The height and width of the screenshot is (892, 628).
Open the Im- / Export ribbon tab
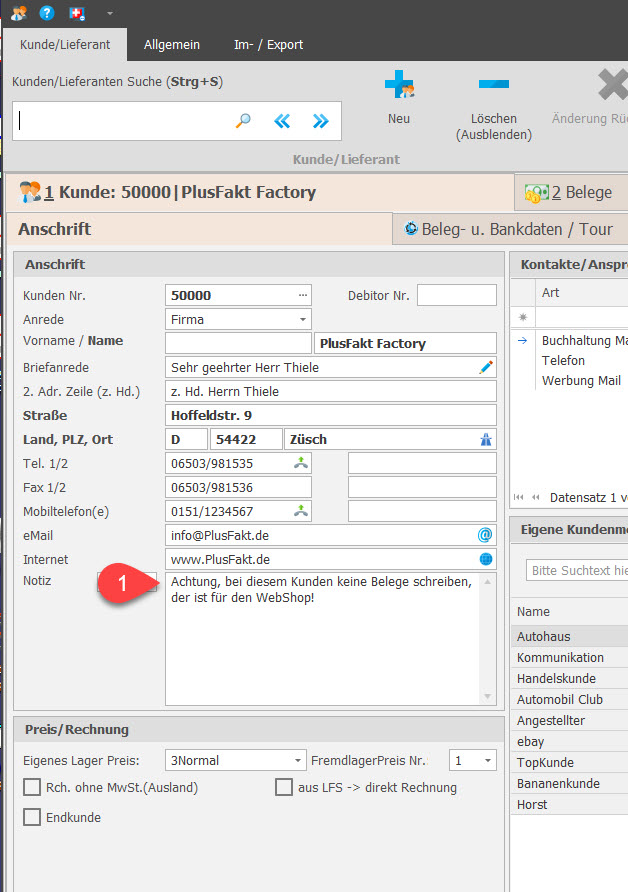pos(268,44)
